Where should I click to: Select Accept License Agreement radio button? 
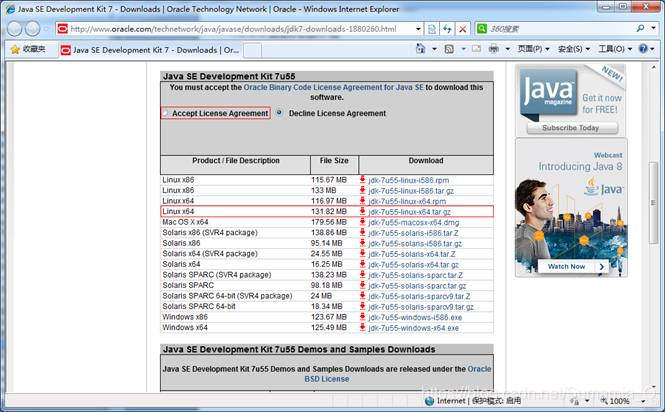click(x=166, y=113)
